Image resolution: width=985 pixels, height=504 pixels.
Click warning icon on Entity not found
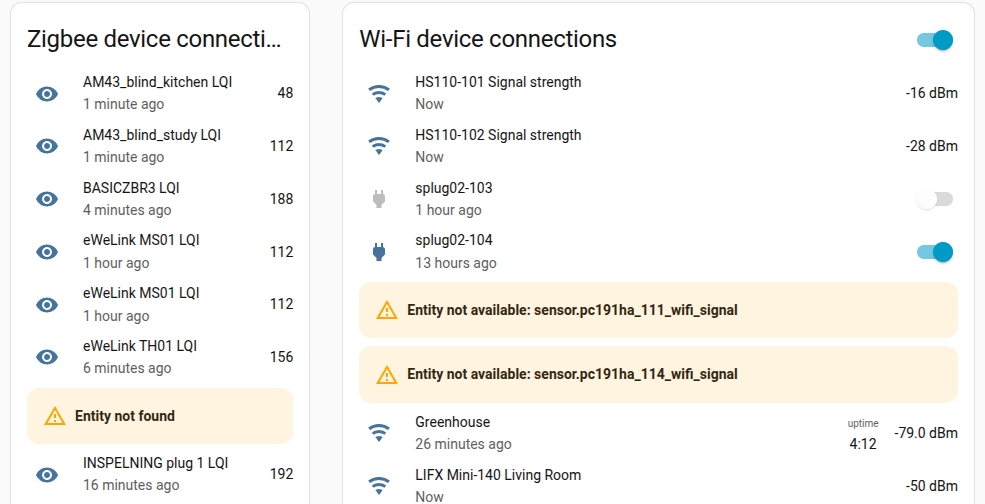coord(55,416)
